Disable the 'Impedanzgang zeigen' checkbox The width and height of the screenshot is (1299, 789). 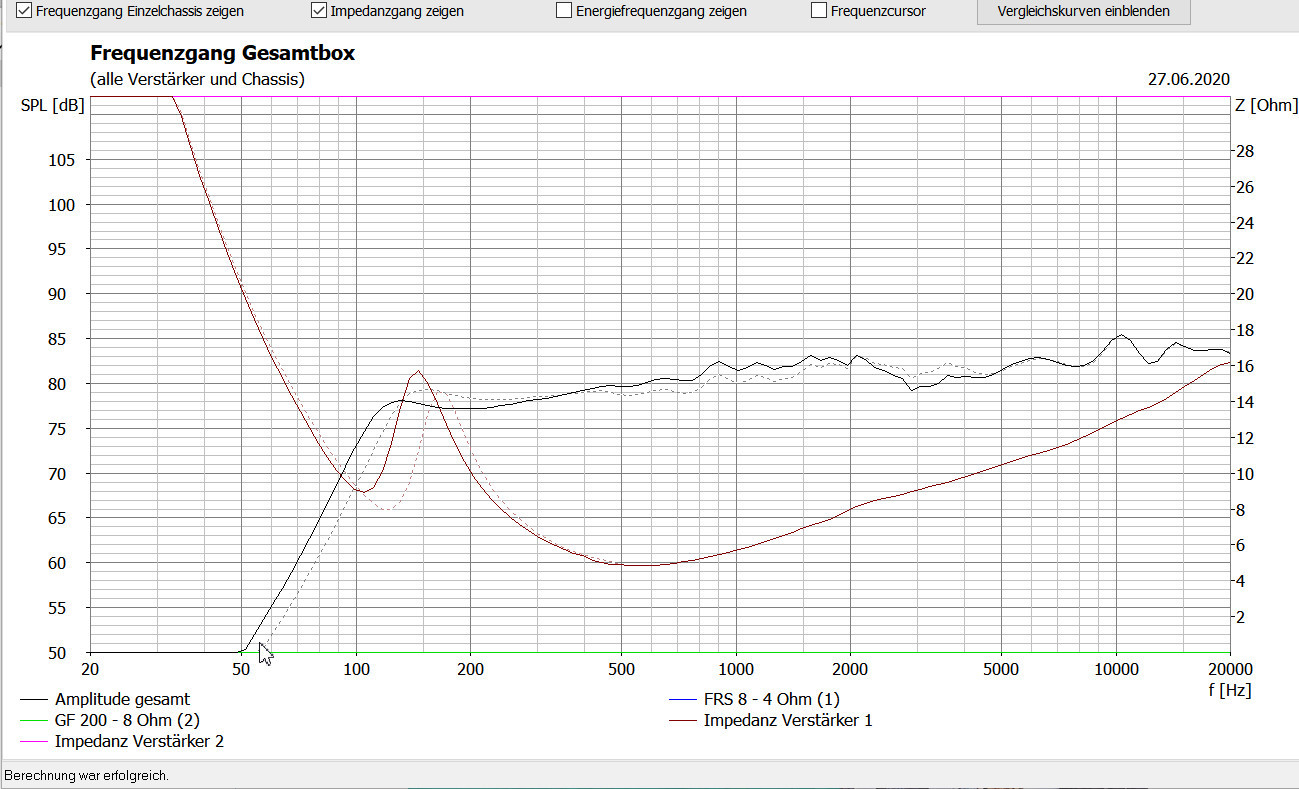click(x=319, y=11)
